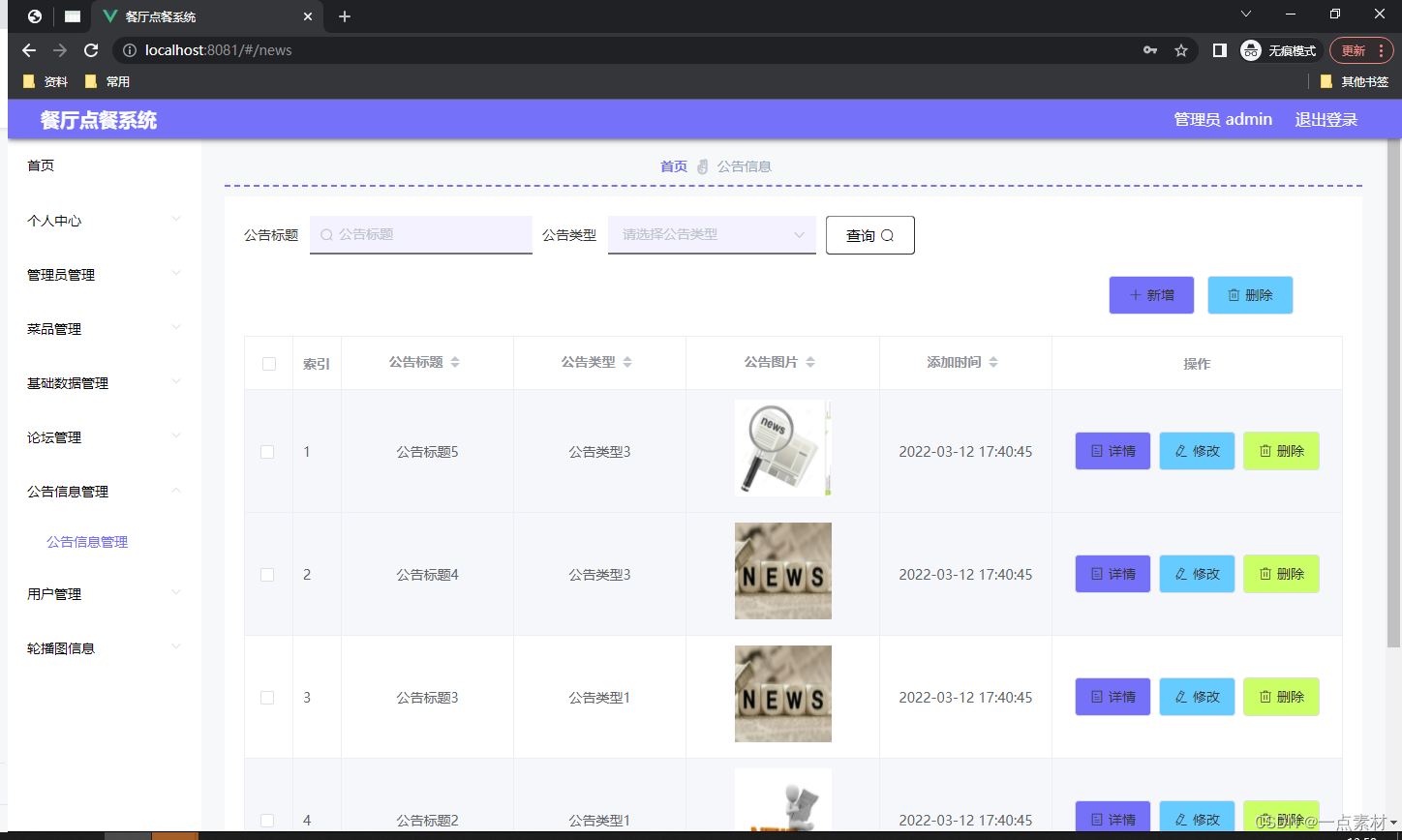The width and height of the screenshot is (1402, 840).
Task: Click the detail icon on row 1's 详情 button
Action: [x=1095, y=450]
